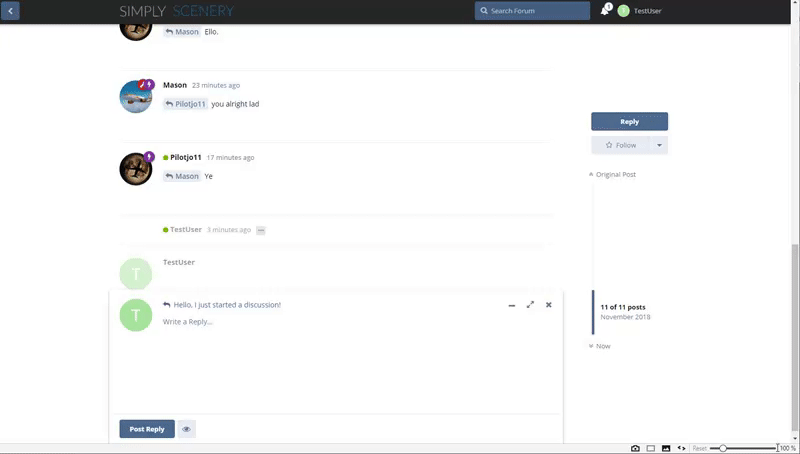Image resolution: width=800 pixels, height=454 pixels.
Task: Open the notifications bell
Action: 605,10
